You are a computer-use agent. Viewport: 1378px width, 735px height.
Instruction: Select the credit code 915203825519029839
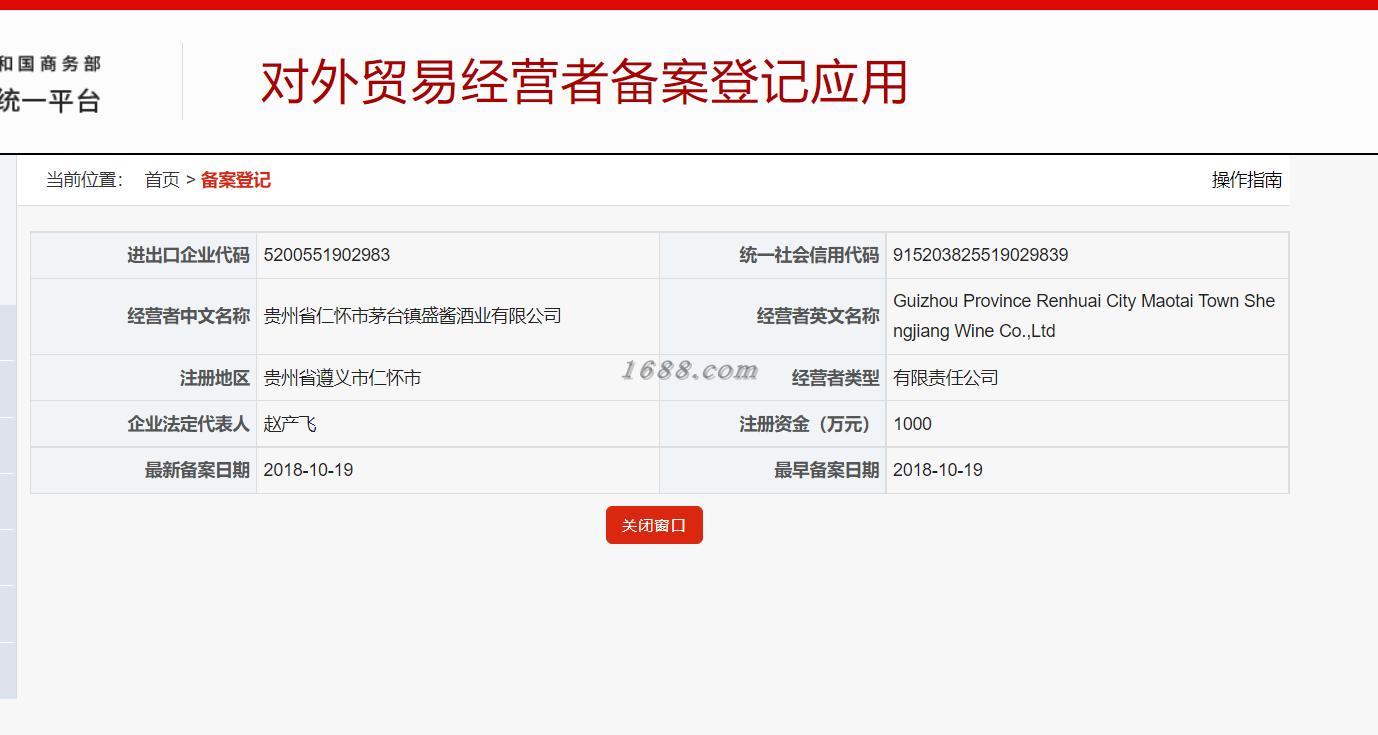click(981, 255)
